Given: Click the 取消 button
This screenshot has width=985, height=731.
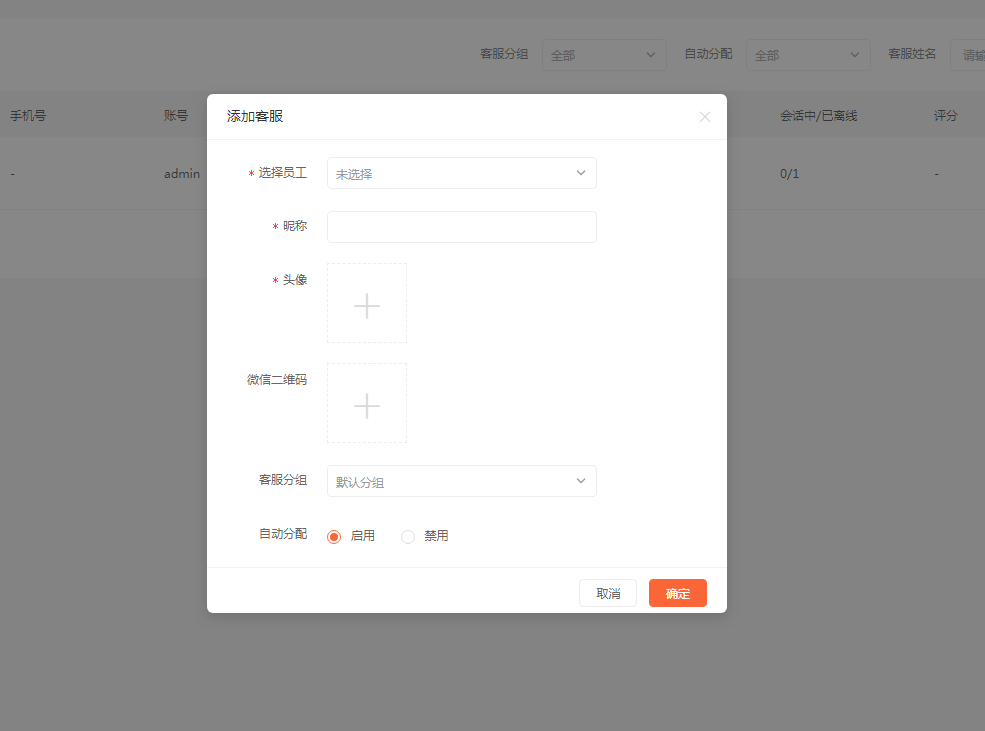Looking at the screenshot, I should tap(608, 593).
